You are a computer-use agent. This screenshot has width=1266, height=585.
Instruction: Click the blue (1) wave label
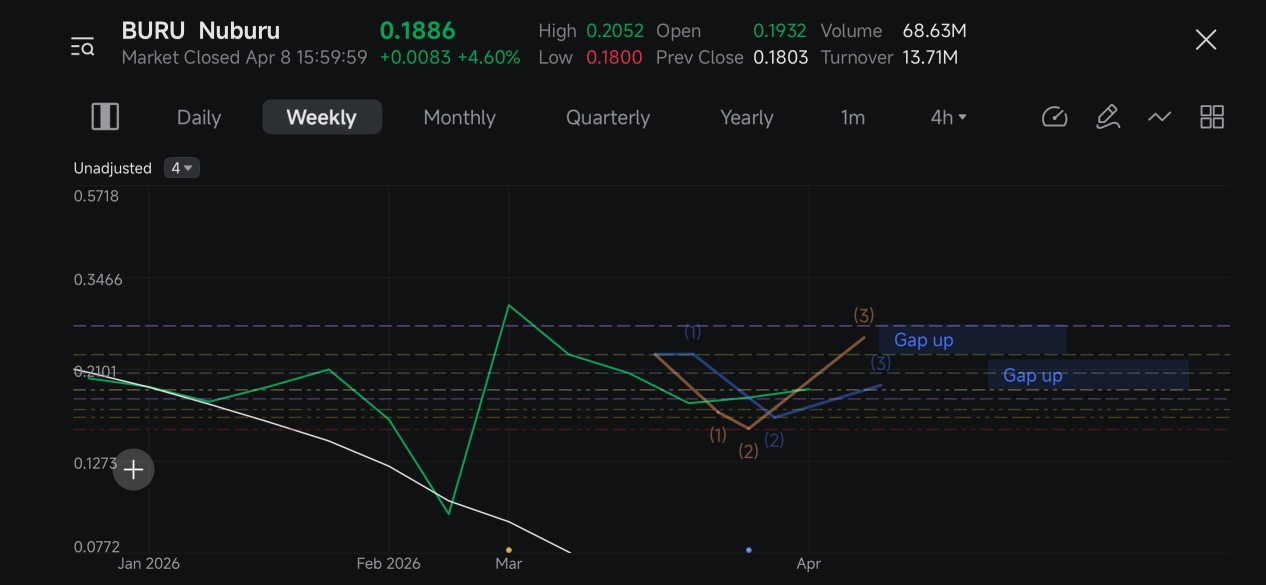692,332
